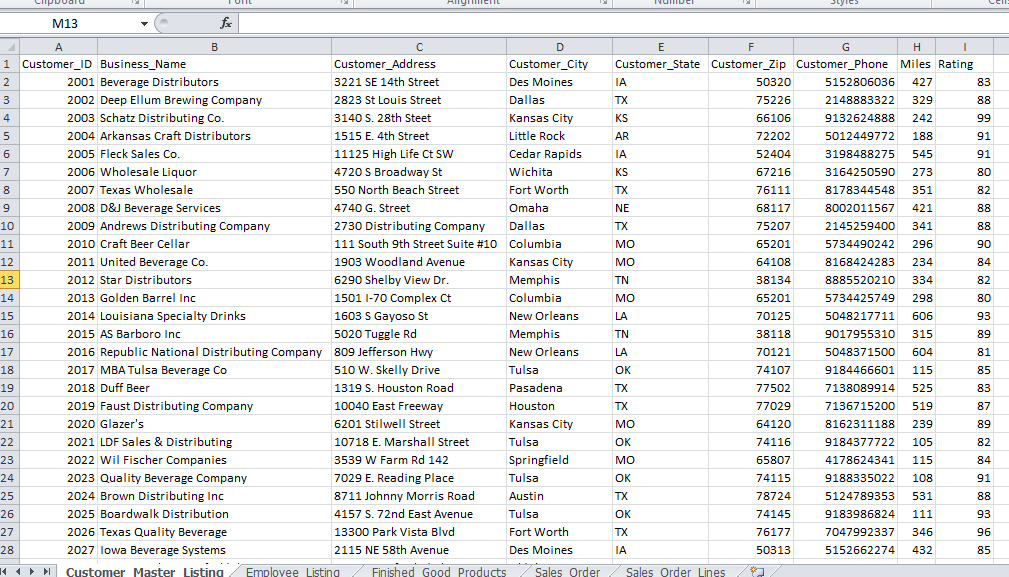This screenshot has width=1009, height=577.
Task: Select the cell Wholesale Liquor
Action: click(x=214, y=172)
